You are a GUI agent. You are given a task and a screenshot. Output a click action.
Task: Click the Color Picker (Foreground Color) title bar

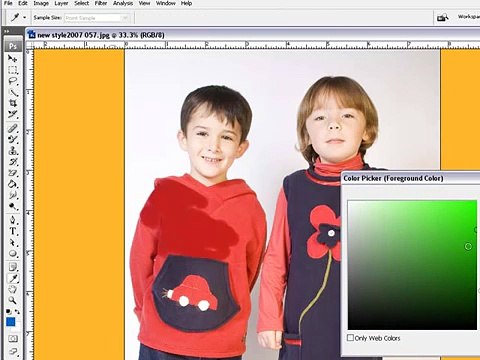411,178
